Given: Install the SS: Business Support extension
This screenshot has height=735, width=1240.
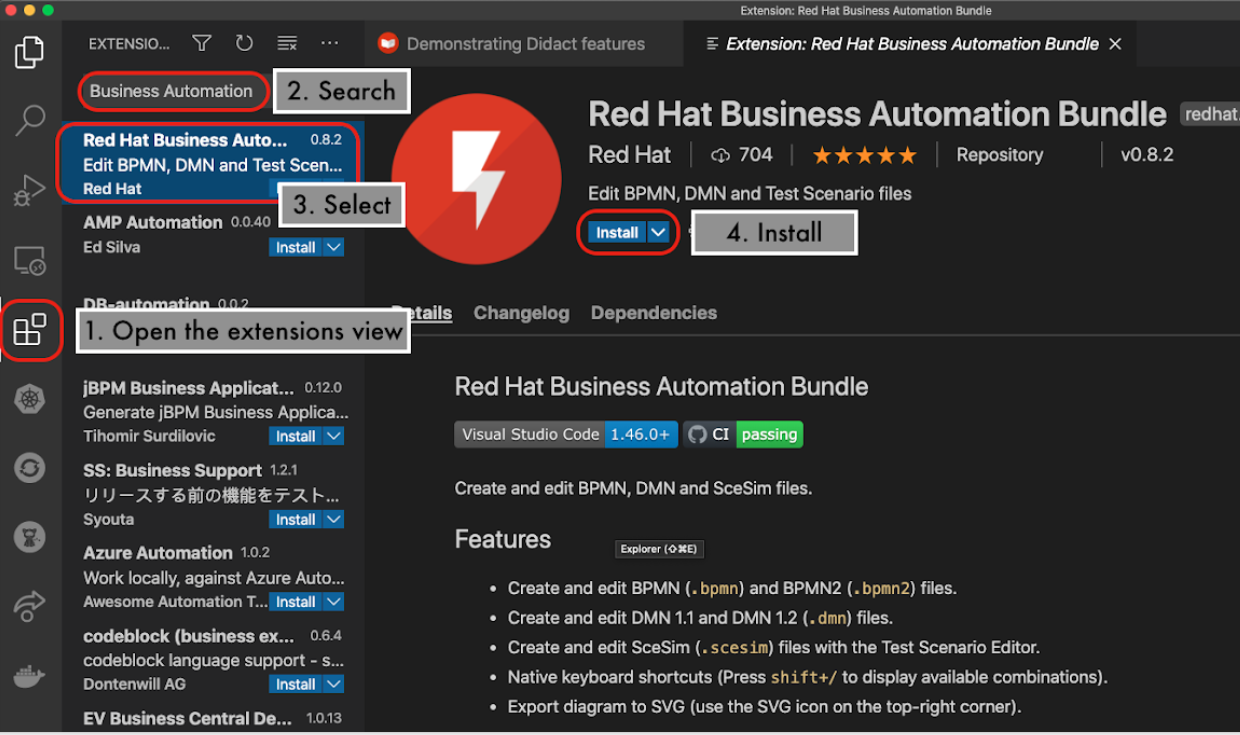Looking at the screenshot, I should pos(296,519).
